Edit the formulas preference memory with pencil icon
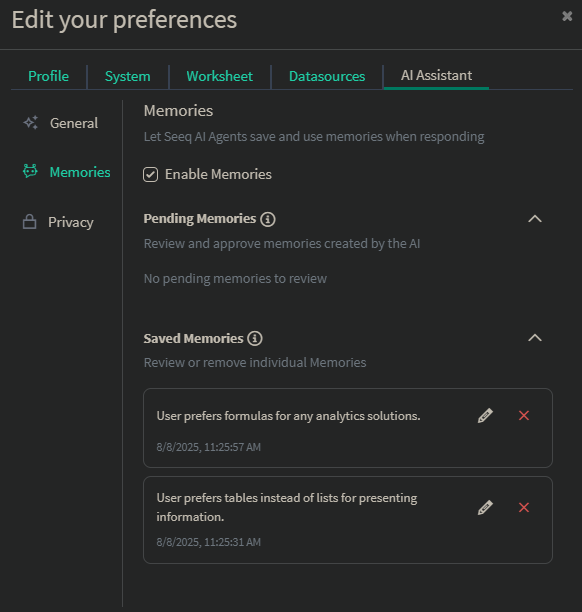The image size is (582, 612). coord(485,416)
